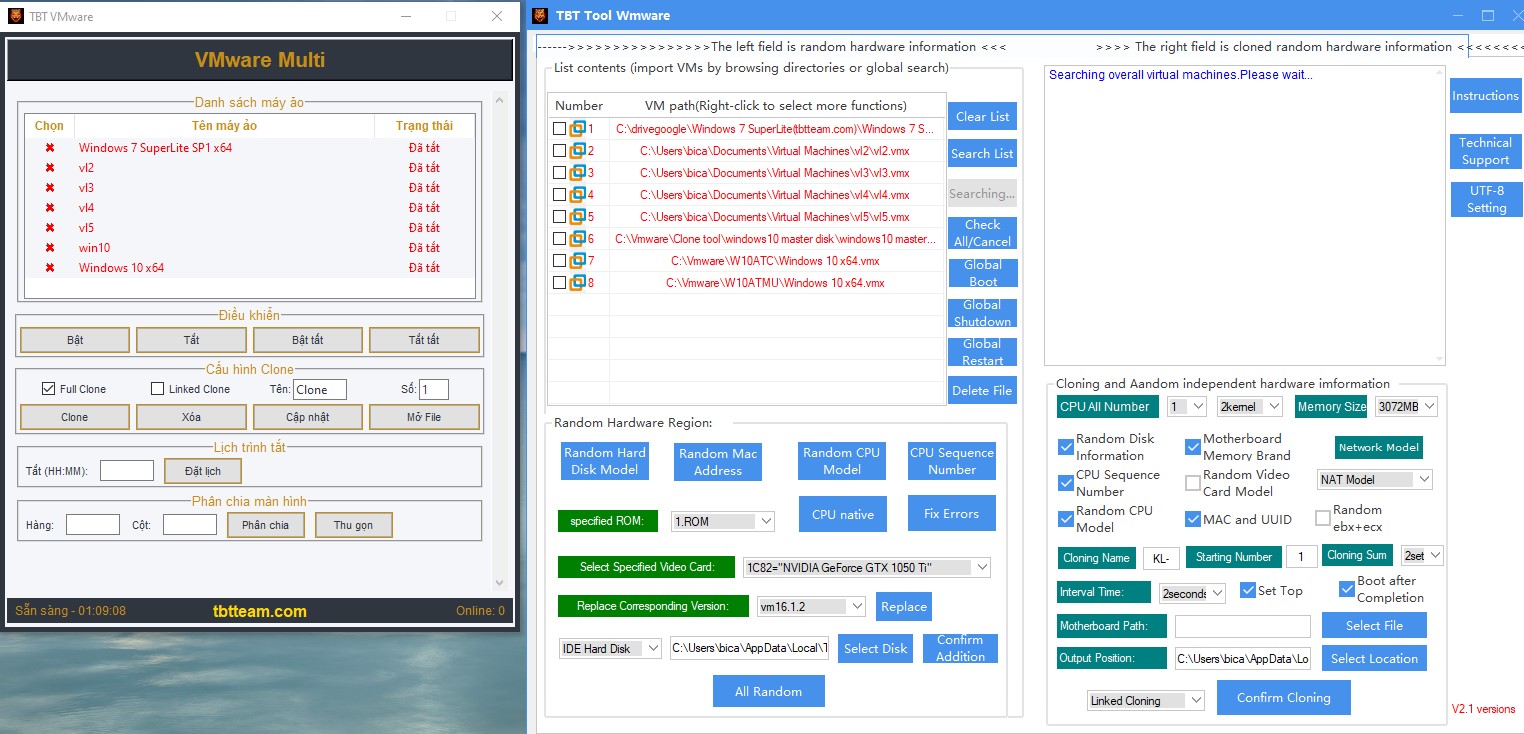The width and height of the screenshot is (1524, 734).
Task: Click W10ATMU Windows 10 x64.vmx path
Action: (775, 283)
